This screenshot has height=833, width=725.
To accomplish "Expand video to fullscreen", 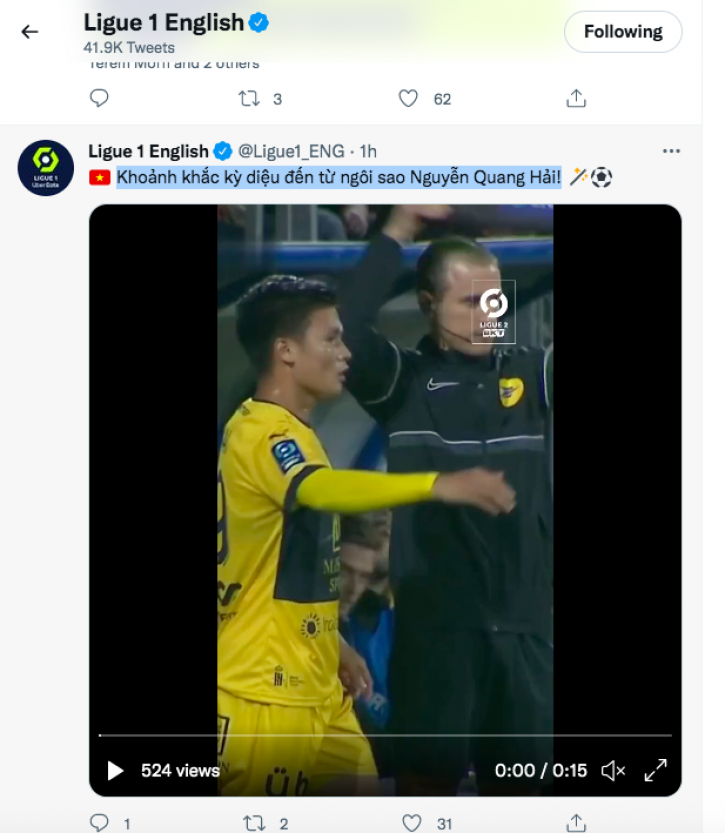I will (655, 770).
